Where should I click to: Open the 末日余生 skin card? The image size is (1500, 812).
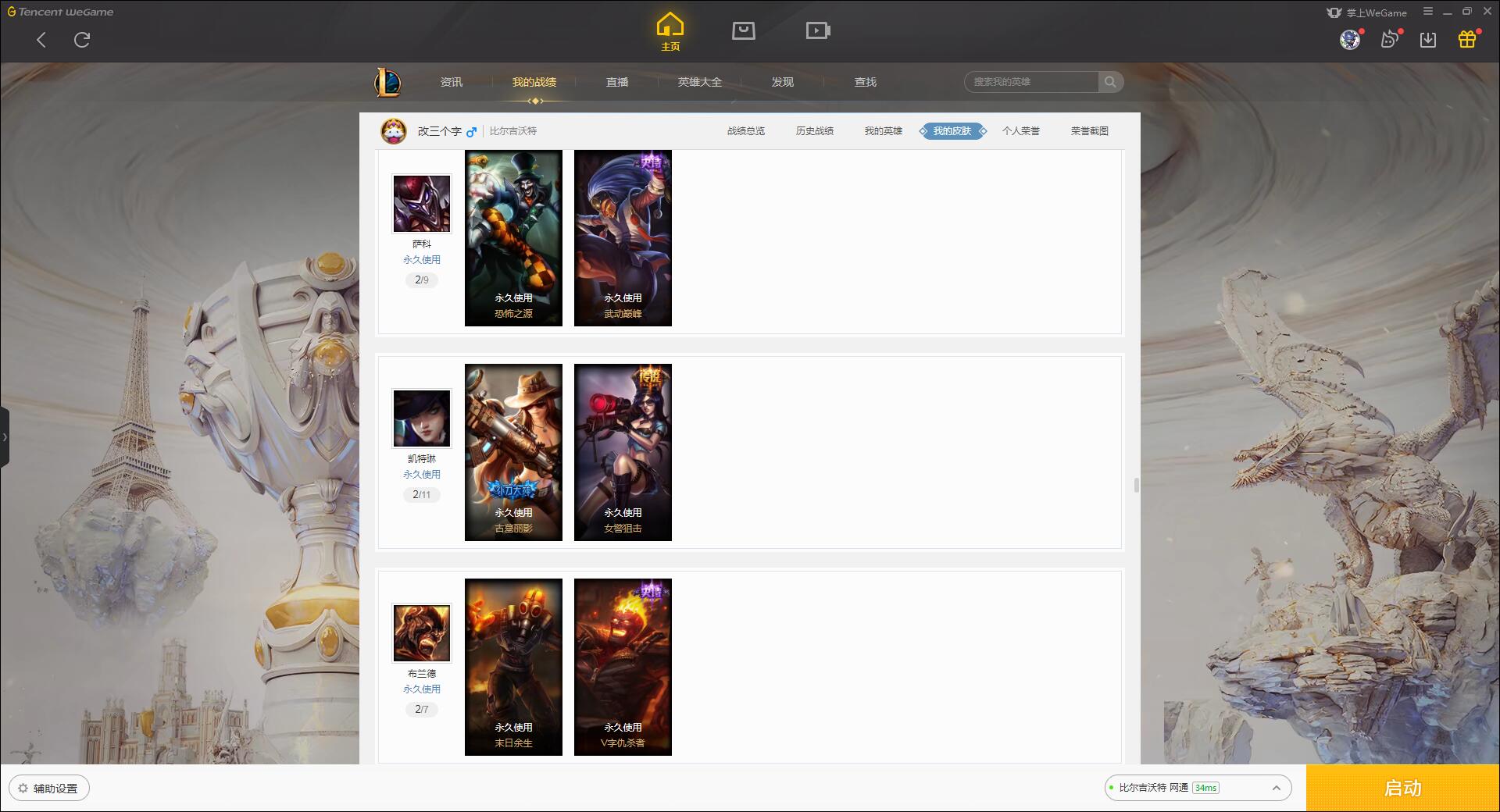(x=513, y=668)
